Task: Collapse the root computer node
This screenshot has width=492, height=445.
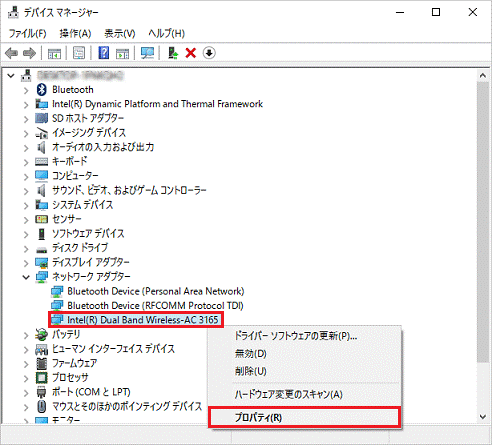Action: [x=11, y=76]
